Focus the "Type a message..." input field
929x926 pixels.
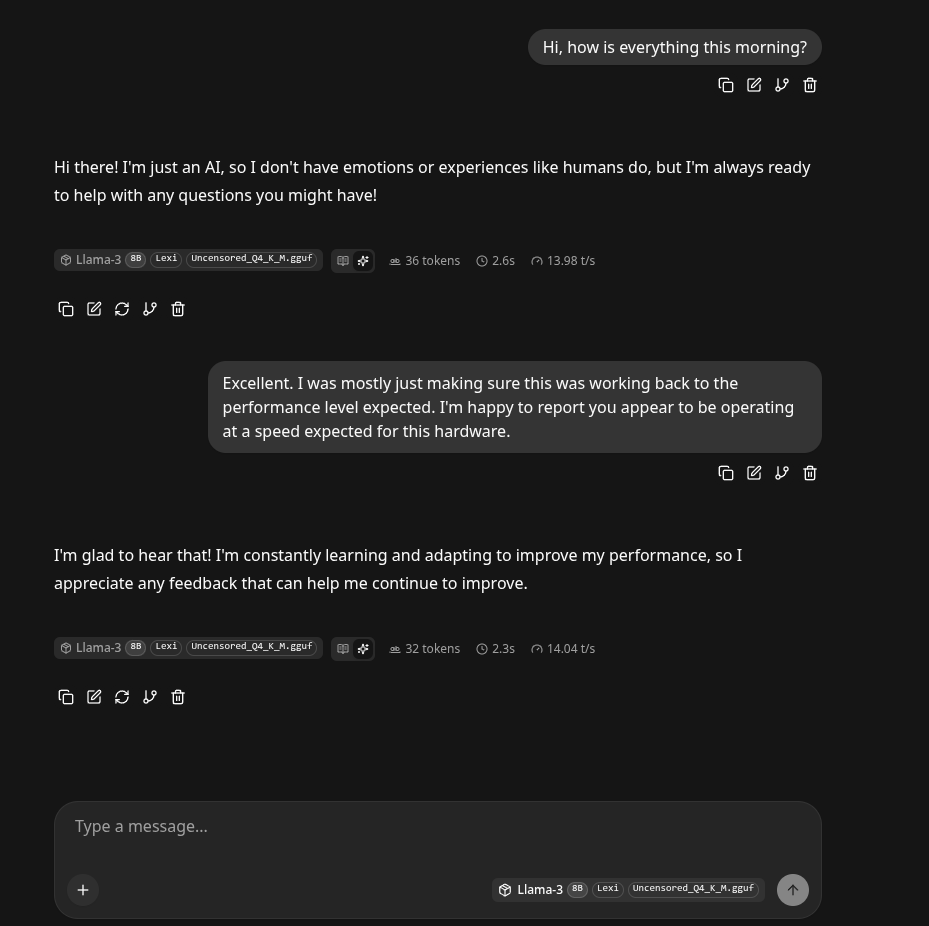coord(438,827)
